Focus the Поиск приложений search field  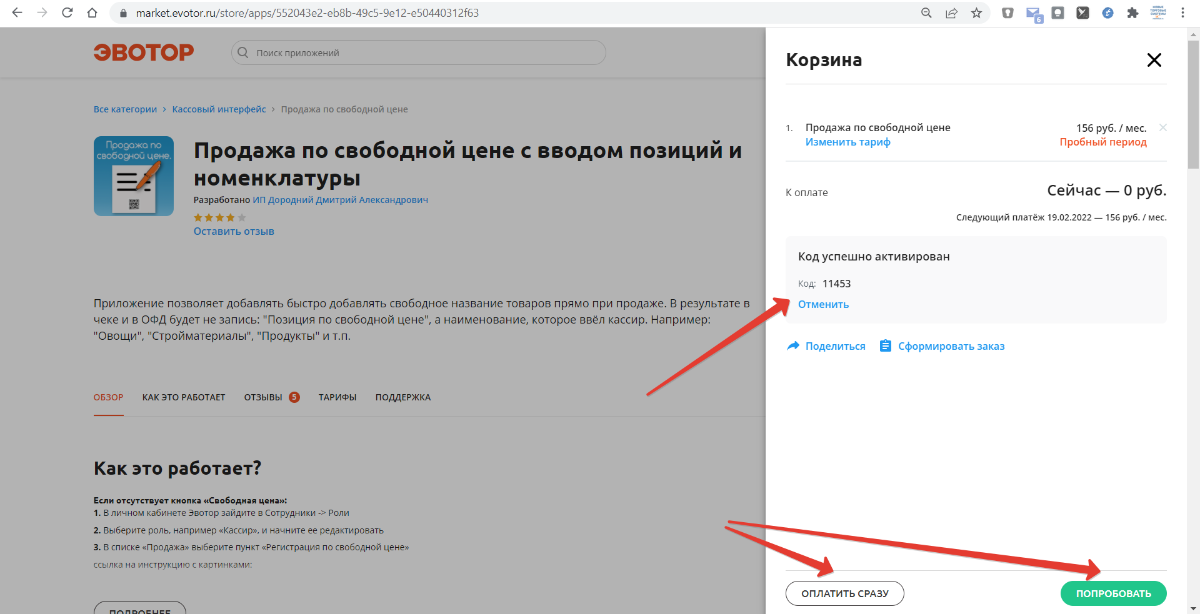[418, 53]
